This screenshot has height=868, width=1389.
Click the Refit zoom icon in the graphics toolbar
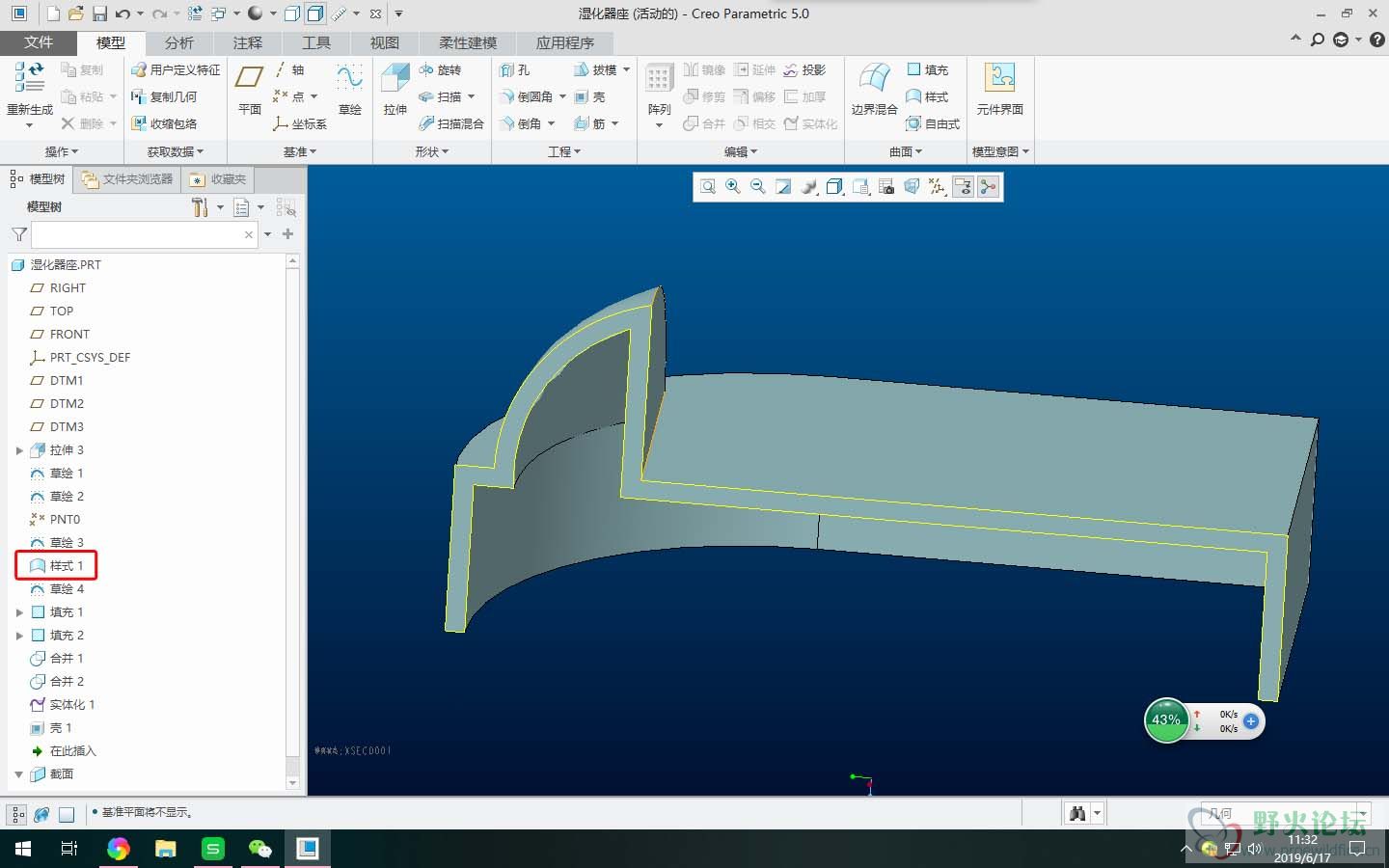708,187
